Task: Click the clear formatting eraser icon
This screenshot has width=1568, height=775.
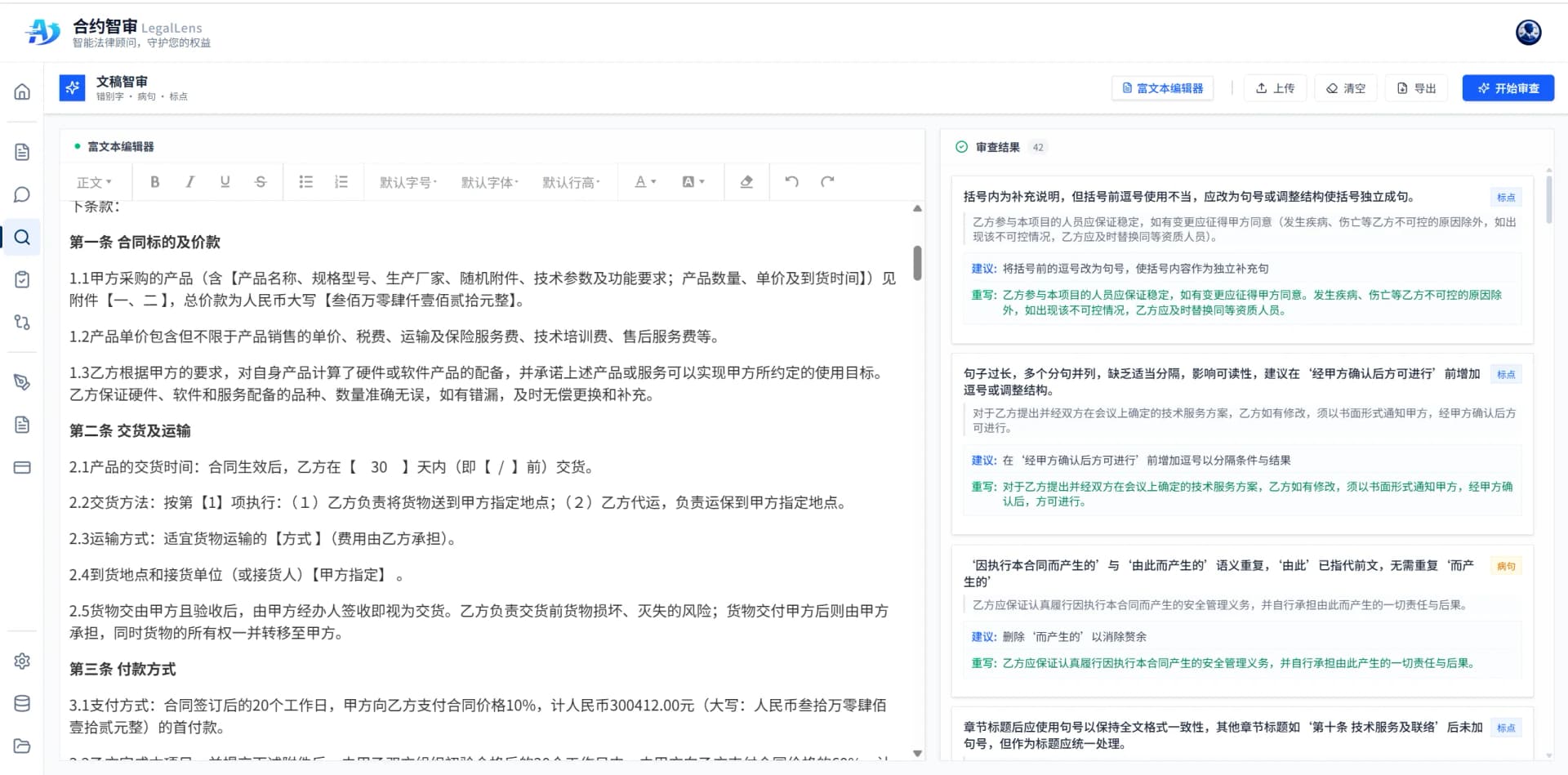Action: [x=746, y=182]
